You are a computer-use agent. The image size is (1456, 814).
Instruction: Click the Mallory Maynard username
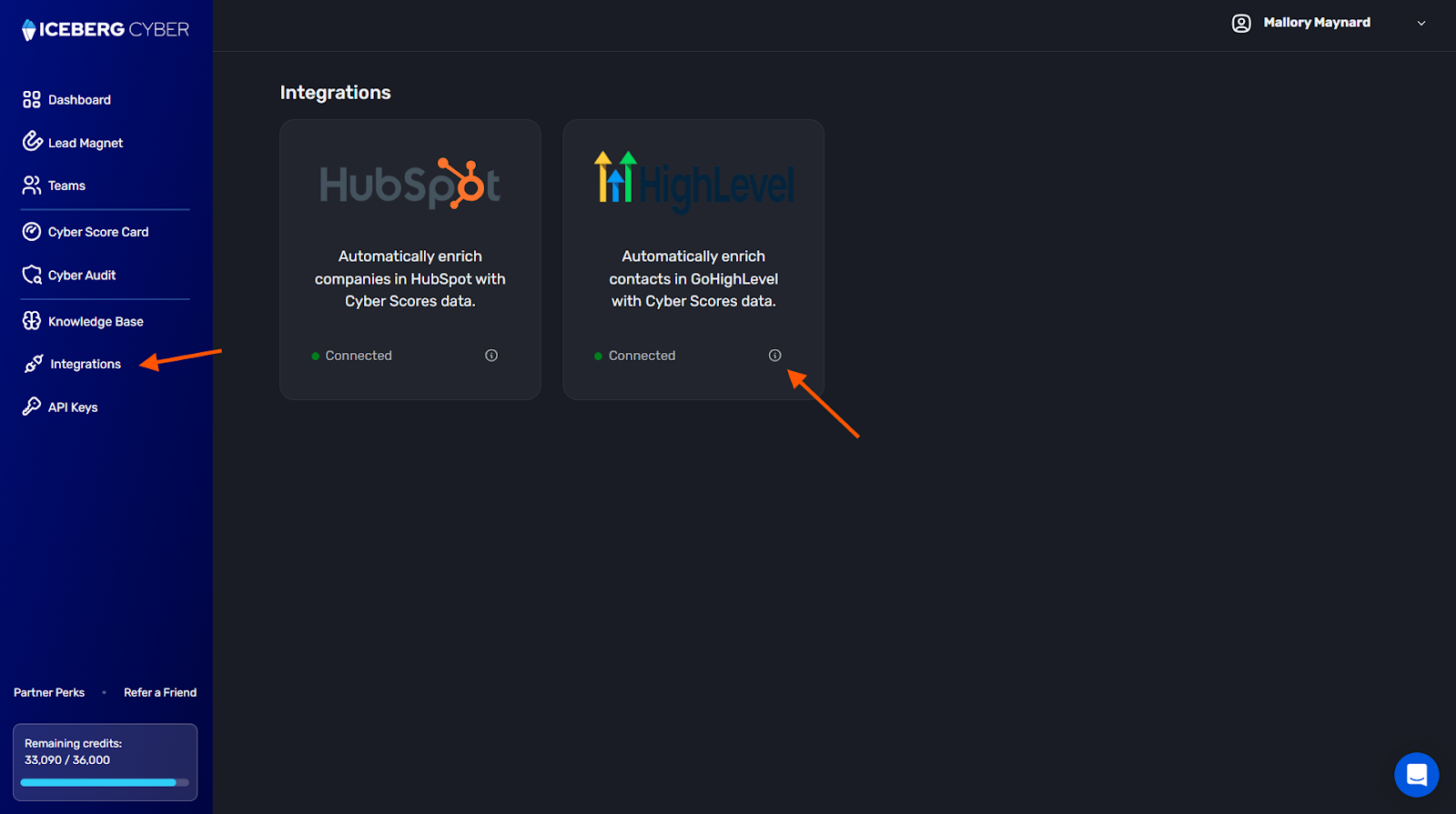(1317, 23)
